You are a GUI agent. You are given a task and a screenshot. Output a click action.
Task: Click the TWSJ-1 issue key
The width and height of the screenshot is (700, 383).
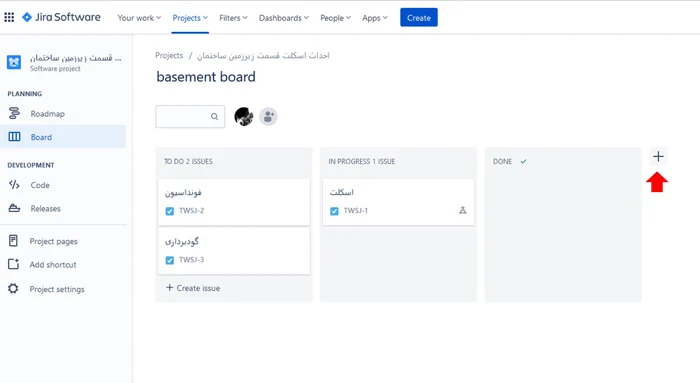(x=356, y=211)
